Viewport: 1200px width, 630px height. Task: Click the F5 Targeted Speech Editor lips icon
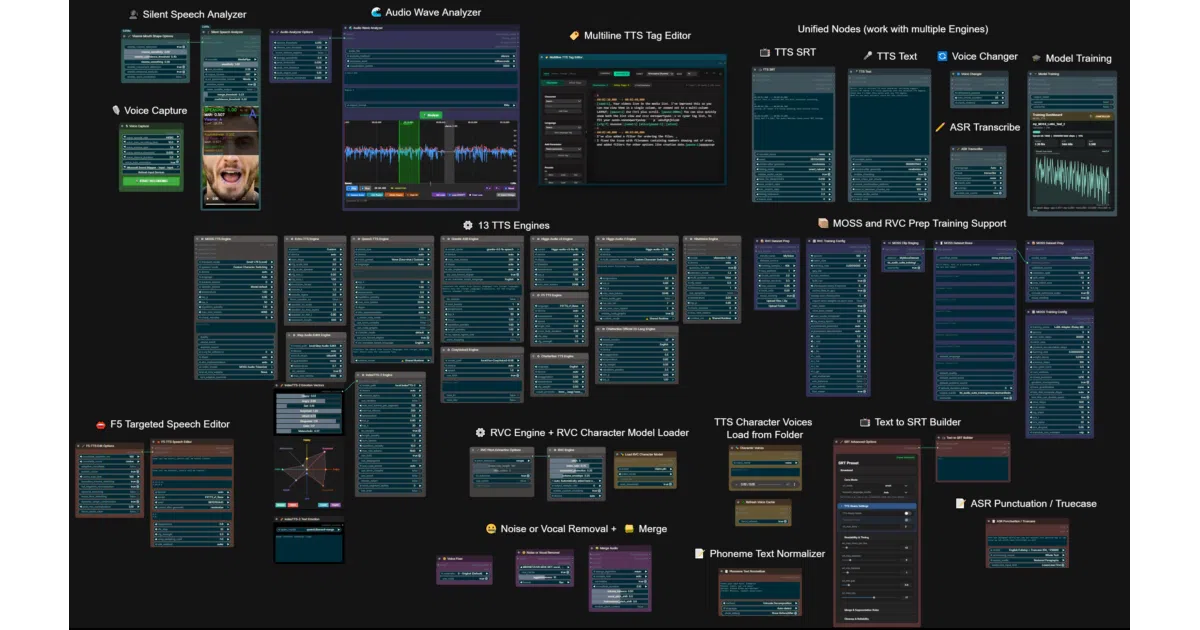coord(101,425)
